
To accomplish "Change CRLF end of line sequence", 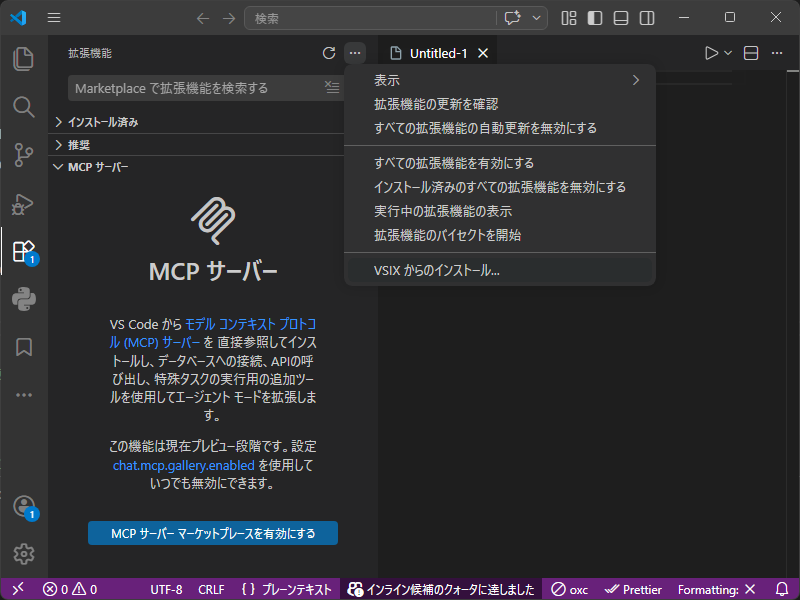I will tap(211, 590).
